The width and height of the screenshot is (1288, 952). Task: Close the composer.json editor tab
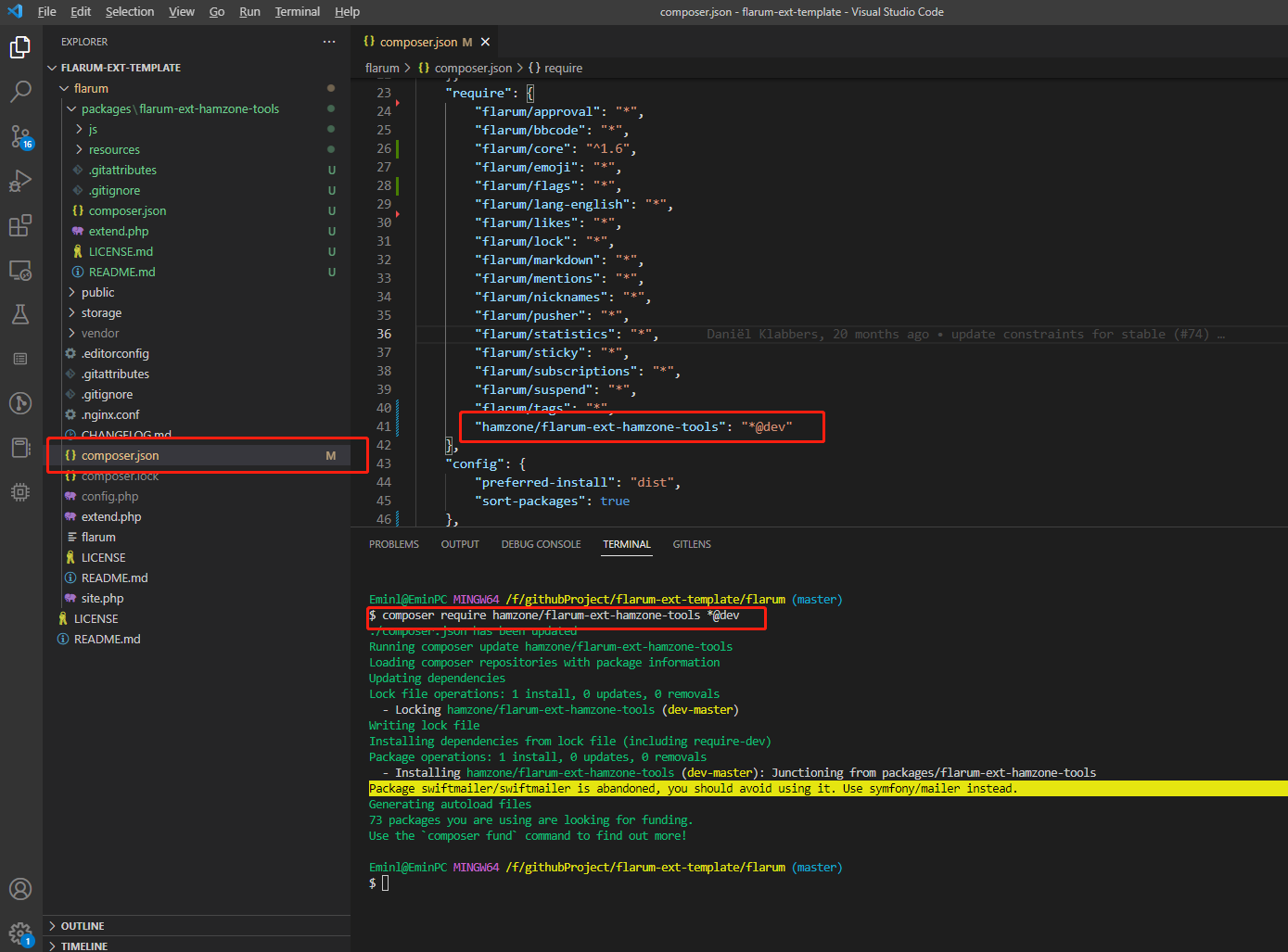coord(485,42)
